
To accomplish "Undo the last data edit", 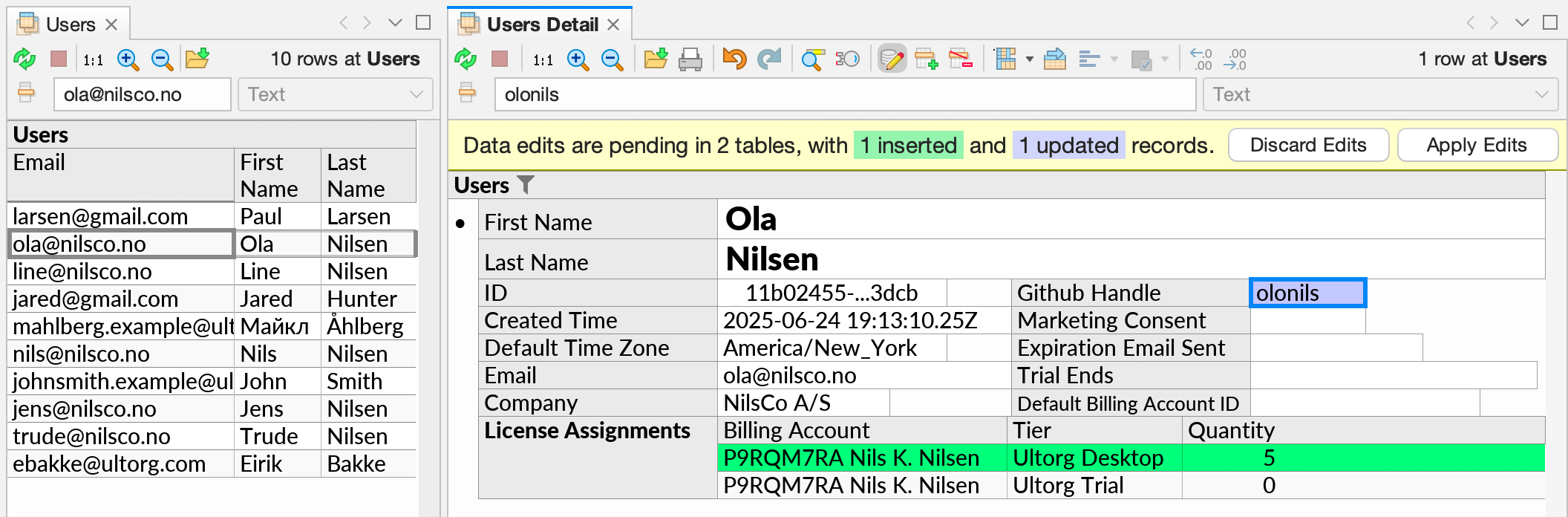I will [734, 59].
